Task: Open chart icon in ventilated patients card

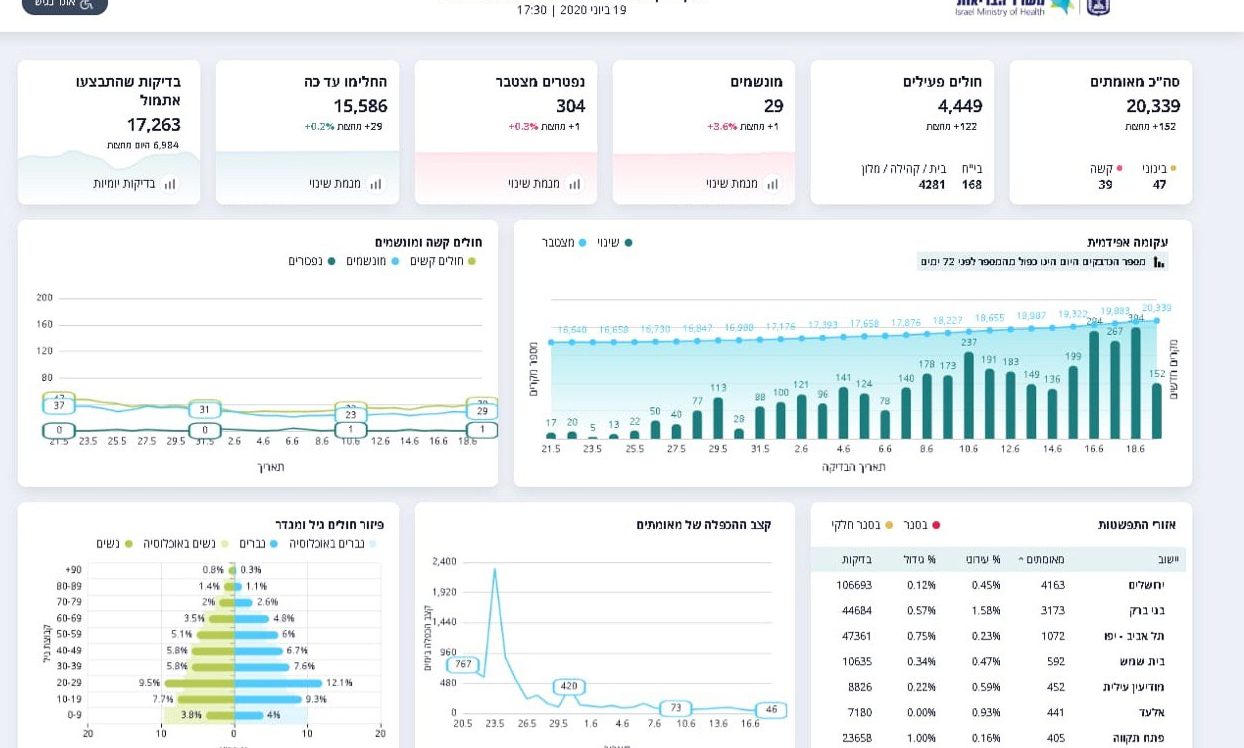Action: click(x=772, y=184)
